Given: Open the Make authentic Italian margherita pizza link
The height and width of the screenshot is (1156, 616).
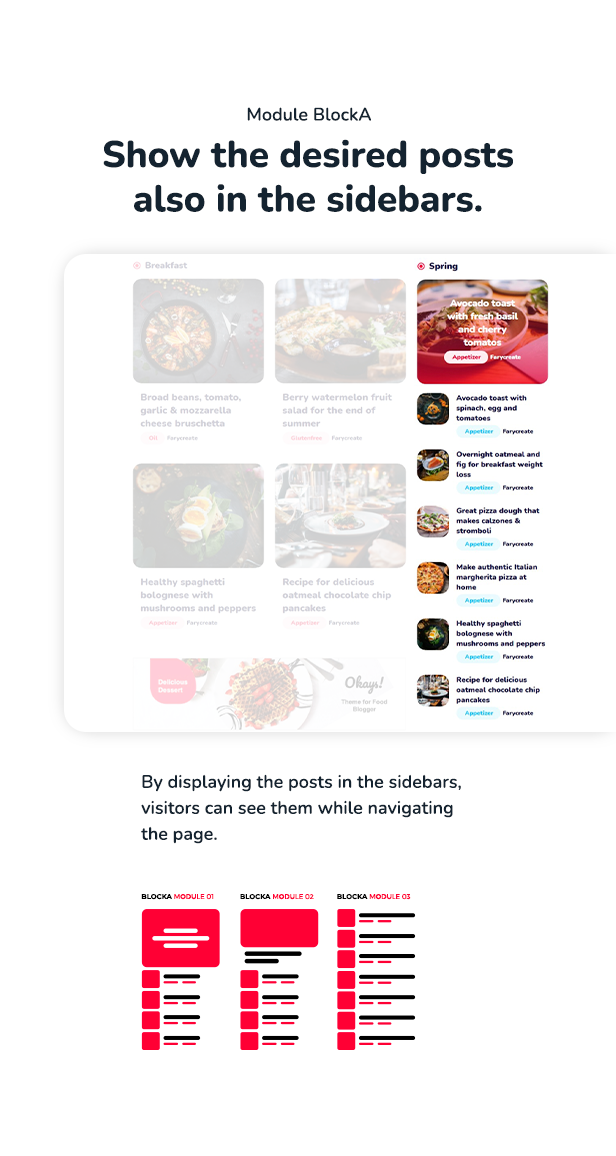Looking at the screenshot, I should pyautogui.click(x=497, y=577).
